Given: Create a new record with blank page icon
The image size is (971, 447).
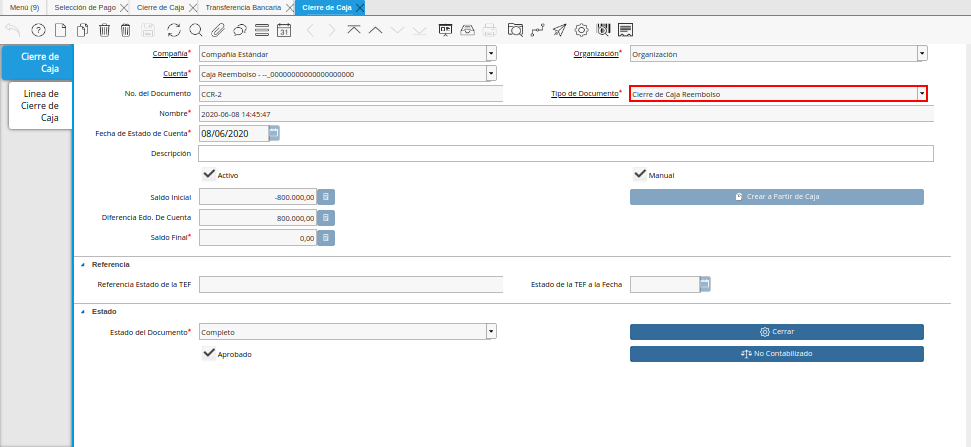Looking at the screenshot, I should click(60, 30).
